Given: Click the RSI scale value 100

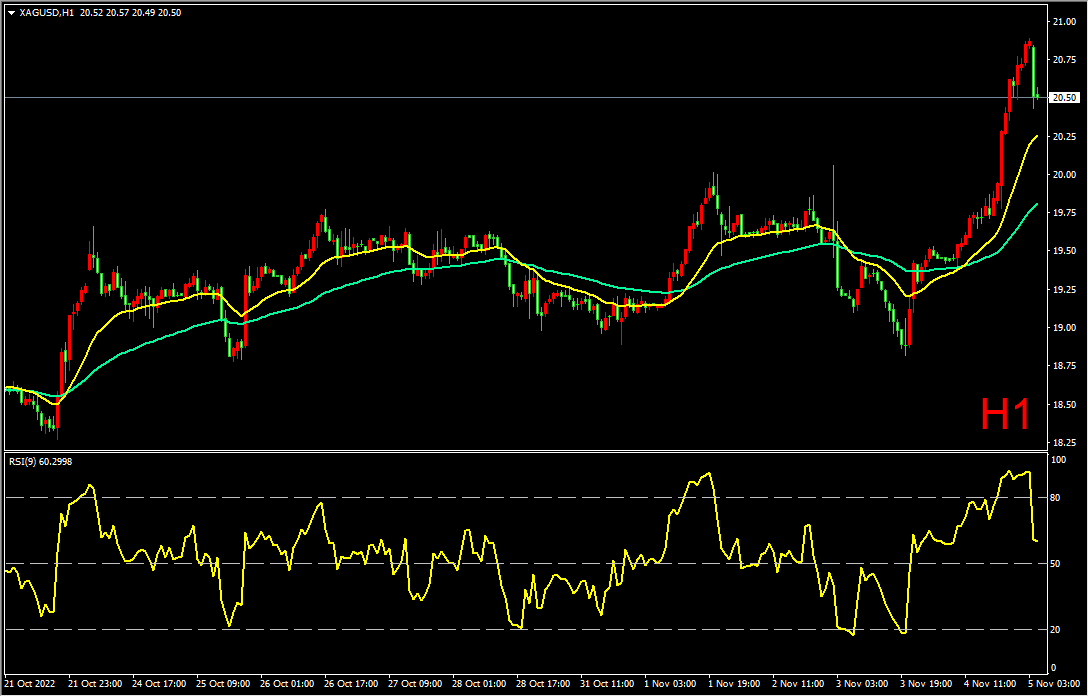Looking at the screenshot, I should (x=1059, y=460).
